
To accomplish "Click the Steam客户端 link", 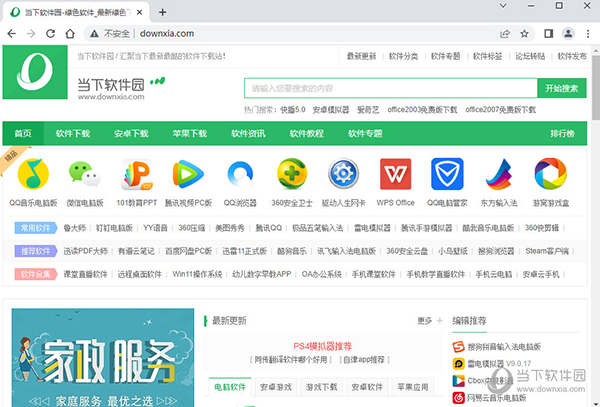I will coord(547,251).
